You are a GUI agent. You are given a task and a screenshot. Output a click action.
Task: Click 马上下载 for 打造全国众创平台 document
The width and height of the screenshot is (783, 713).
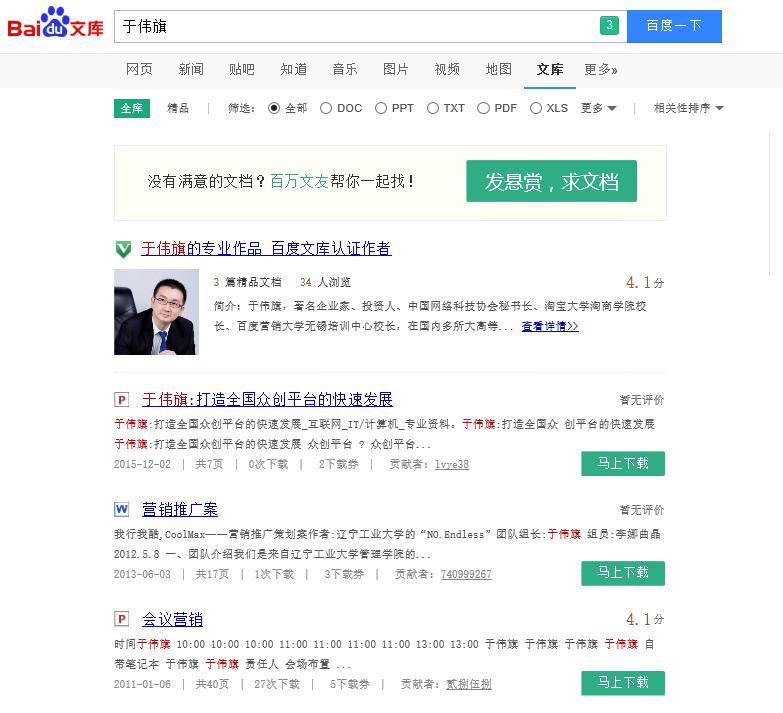coord(623,463)
